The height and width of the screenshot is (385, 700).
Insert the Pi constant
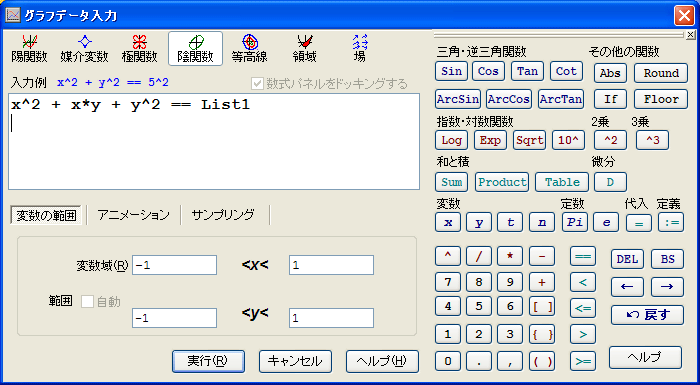pos(575,222)
